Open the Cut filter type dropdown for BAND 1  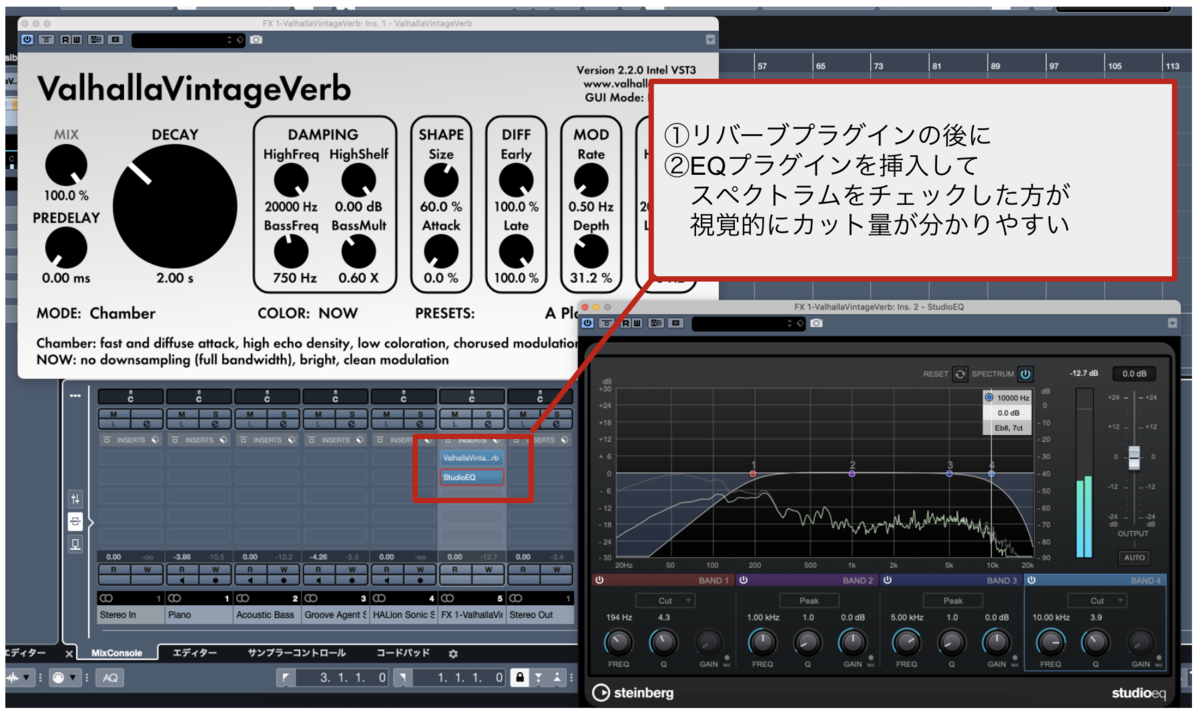coord(668,601)
